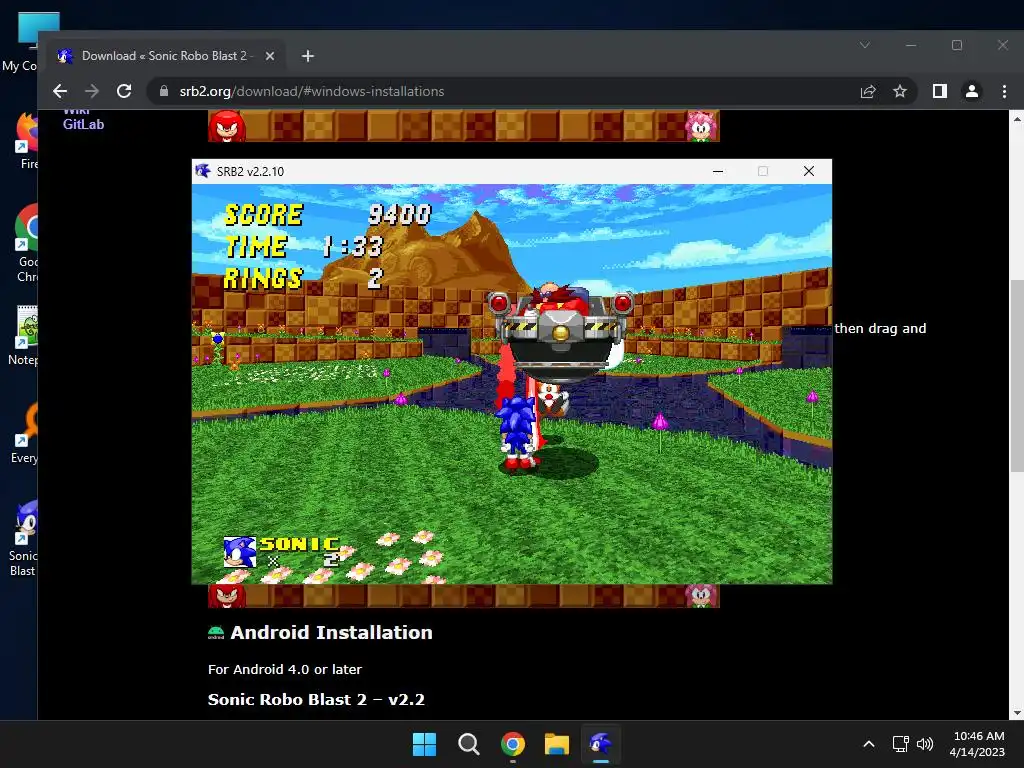This screenshot has height=768, width=1024.
Task: Go back using Chrome's back arrow
Action: (x=60, y=91)
